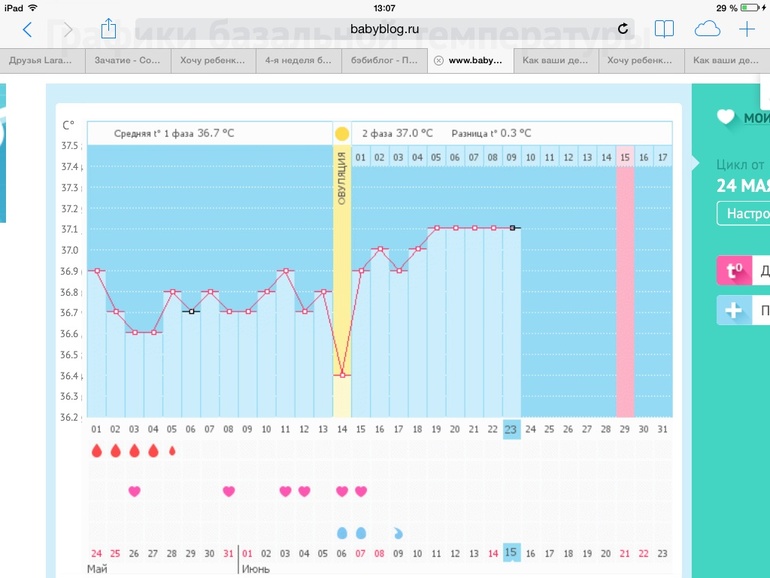Close the active www.baby... tab

pyautogui.click(x=438, y=60)
